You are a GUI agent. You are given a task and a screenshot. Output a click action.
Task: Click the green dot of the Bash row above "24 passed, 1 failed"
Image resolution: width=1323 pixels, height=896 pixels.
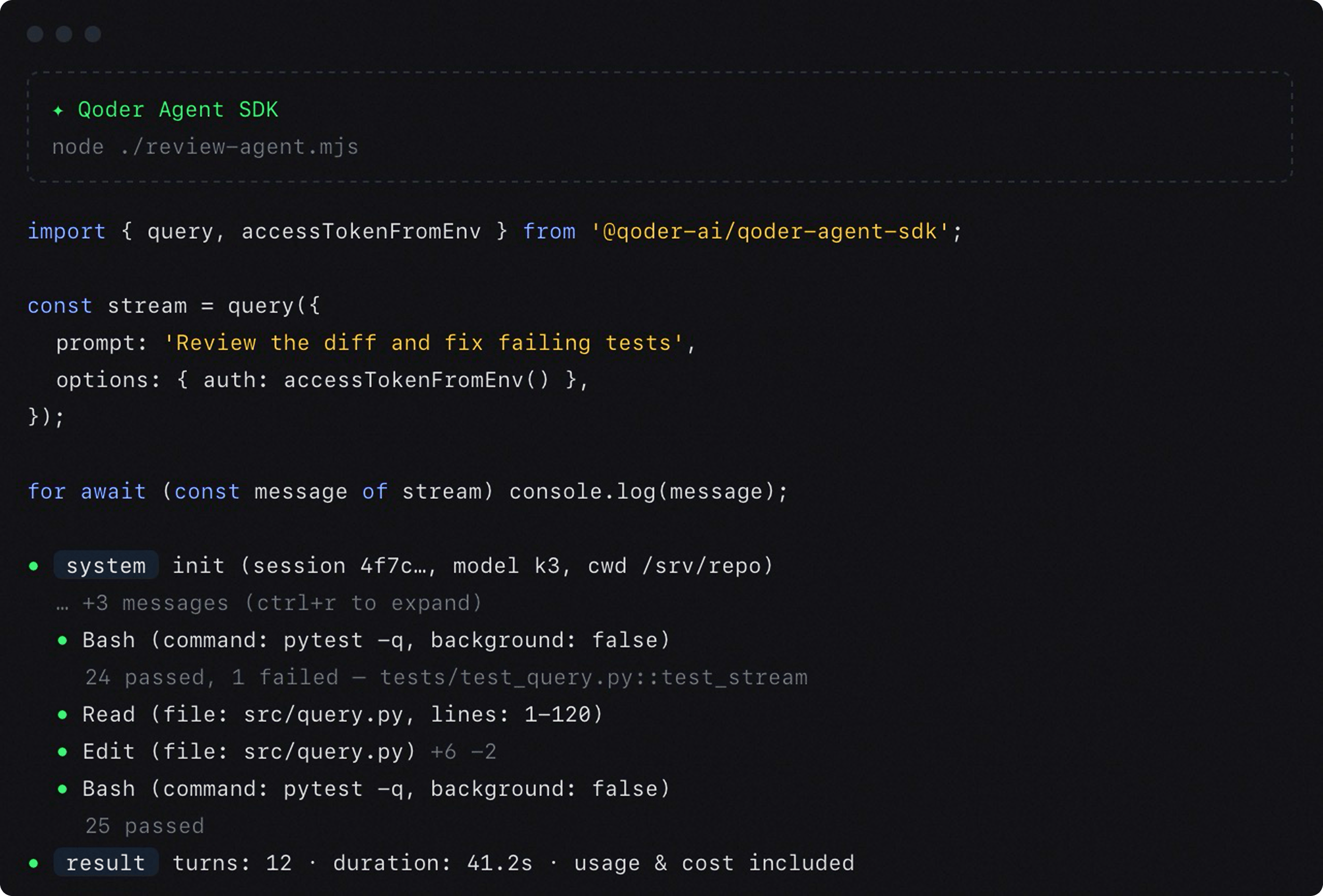click(63, 640)
